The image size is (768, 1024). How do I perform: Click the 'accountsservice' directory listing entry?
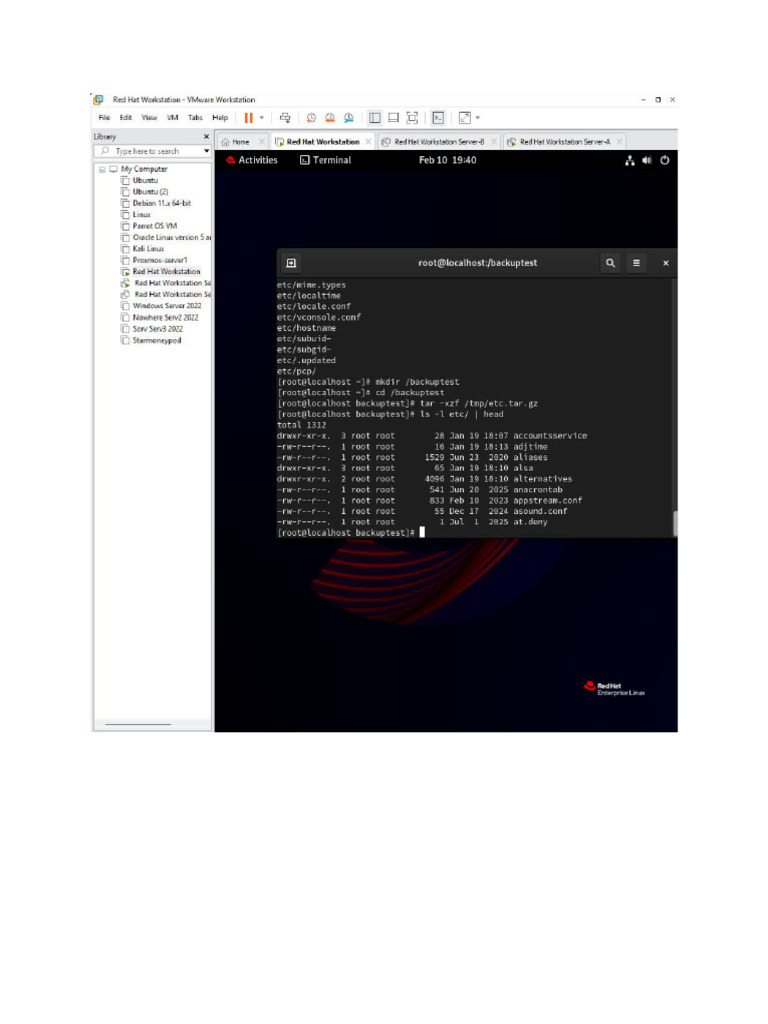coord(550,436)
